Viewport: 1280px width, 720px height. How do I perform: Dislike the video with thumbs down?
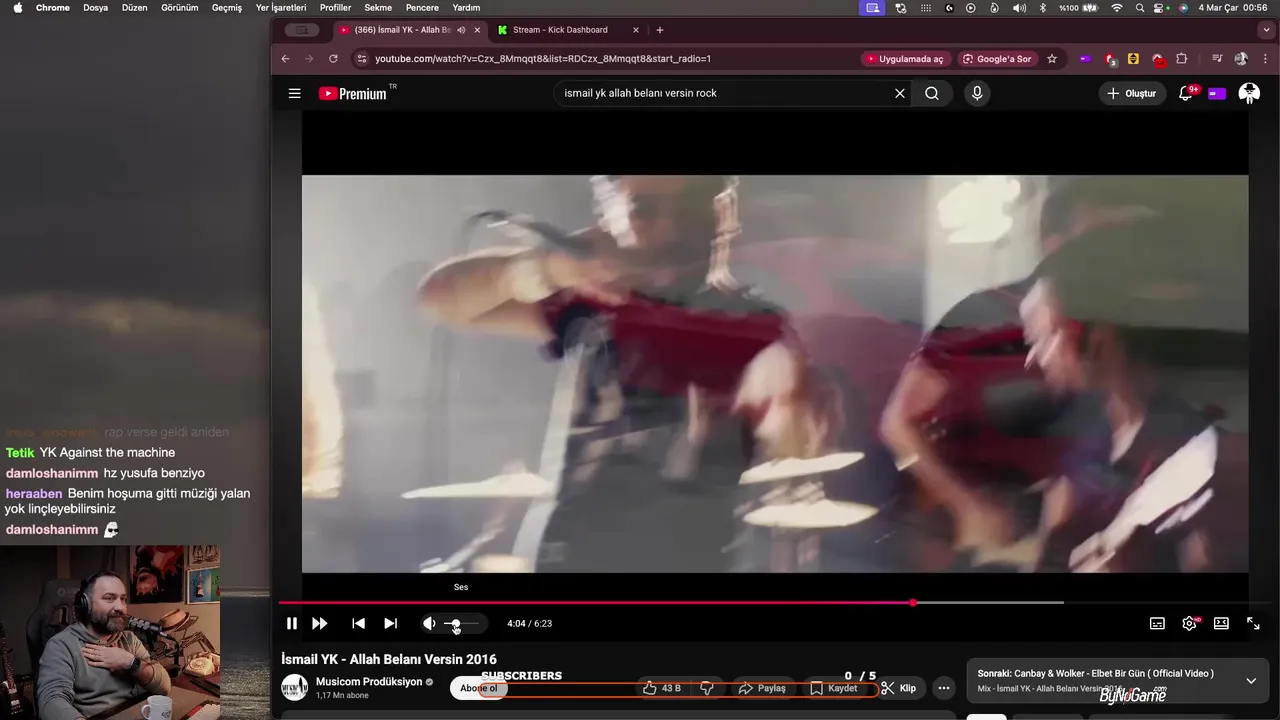coord(707,688)
